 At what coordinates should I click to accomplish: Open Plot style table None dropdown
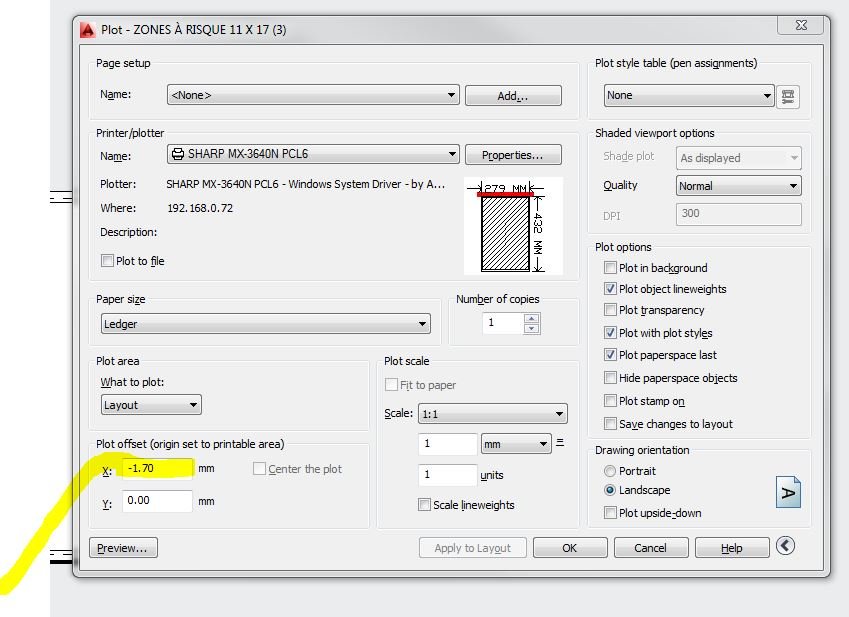coord(689,96)
